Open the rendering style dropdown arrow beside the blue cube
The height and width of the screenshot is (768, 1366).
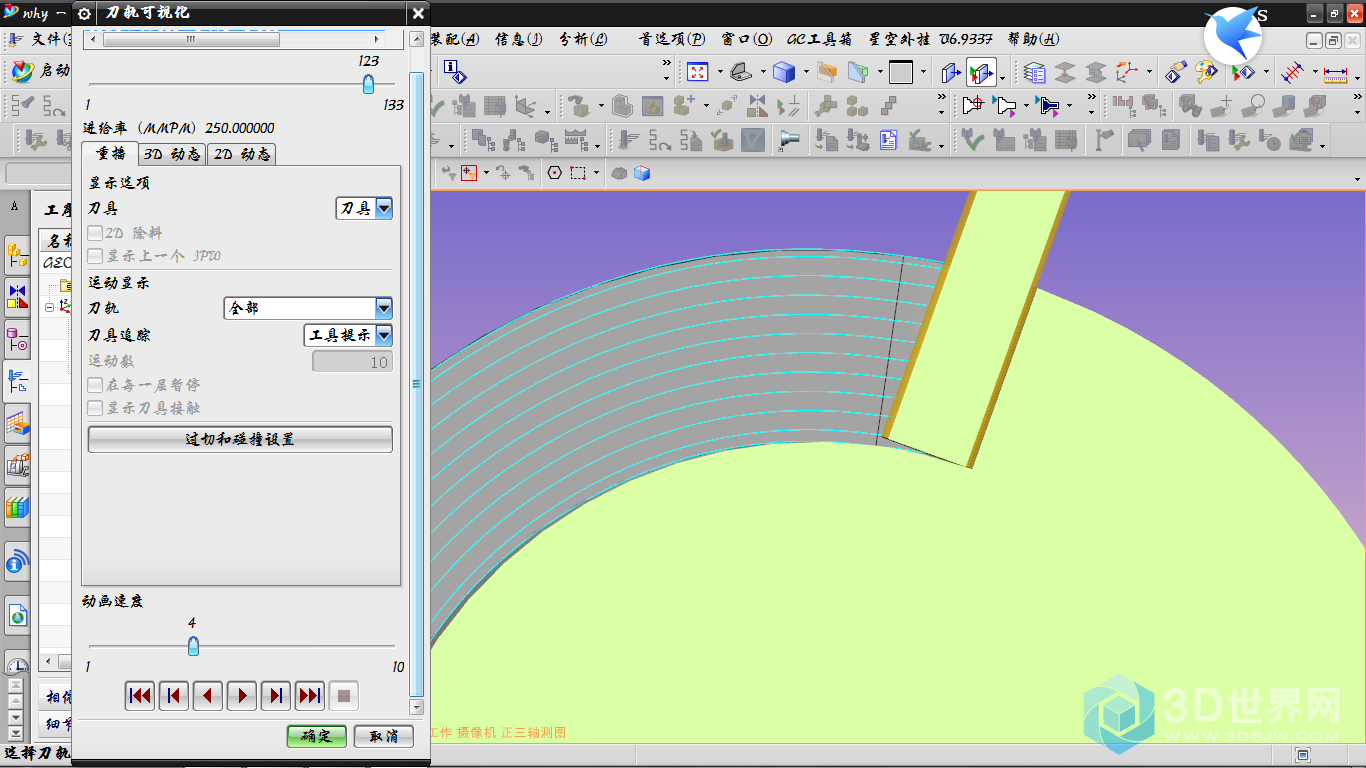click(806, 73)
